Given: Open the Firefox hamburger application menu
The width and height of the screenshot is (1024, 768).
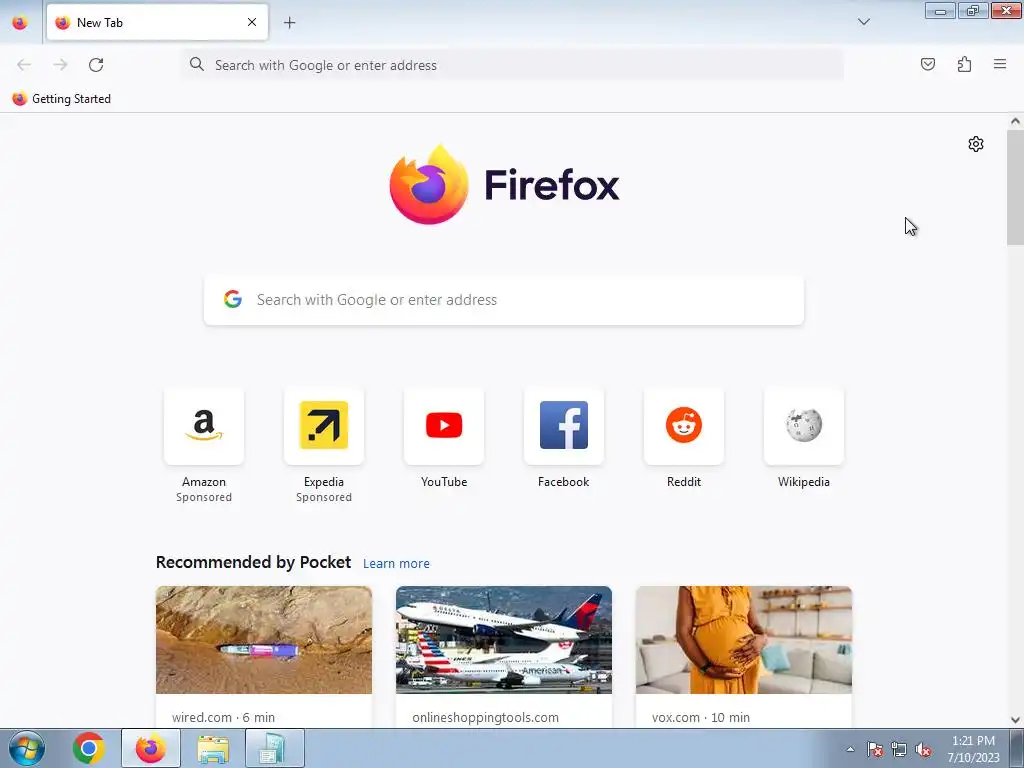Looking at the screenshot, I should pyautogui.click(x=1000, y=64).
